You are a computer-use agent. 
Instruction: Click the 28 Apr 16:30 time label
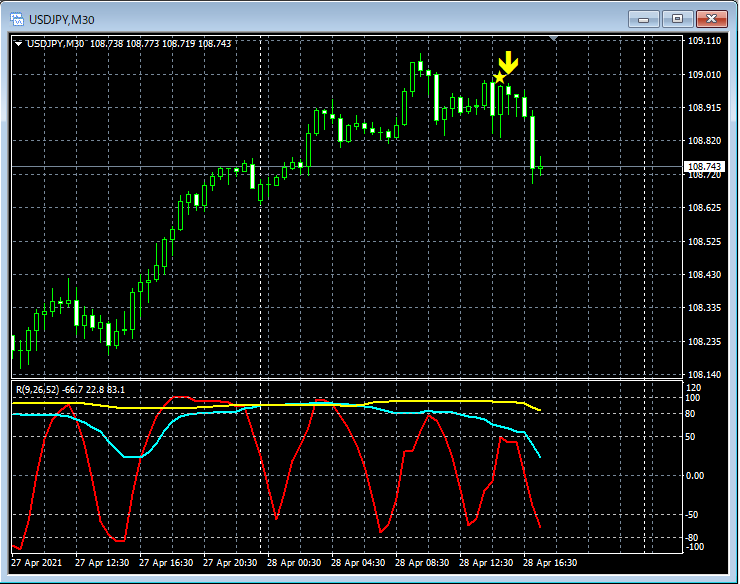tap(552, 563)
